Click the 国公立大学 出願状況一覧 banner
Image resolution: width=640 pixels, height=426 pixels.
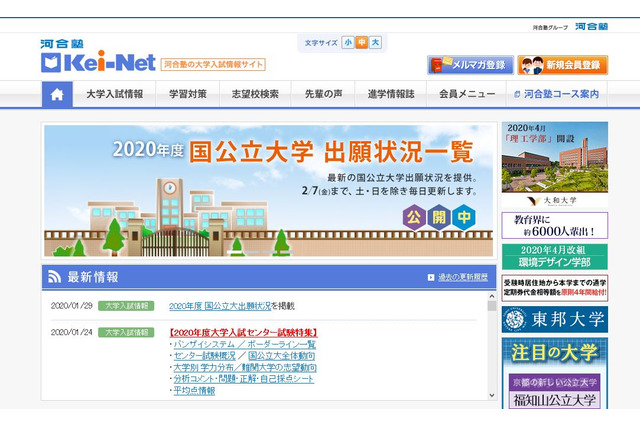pyautogui.click(x=269, y=191)
